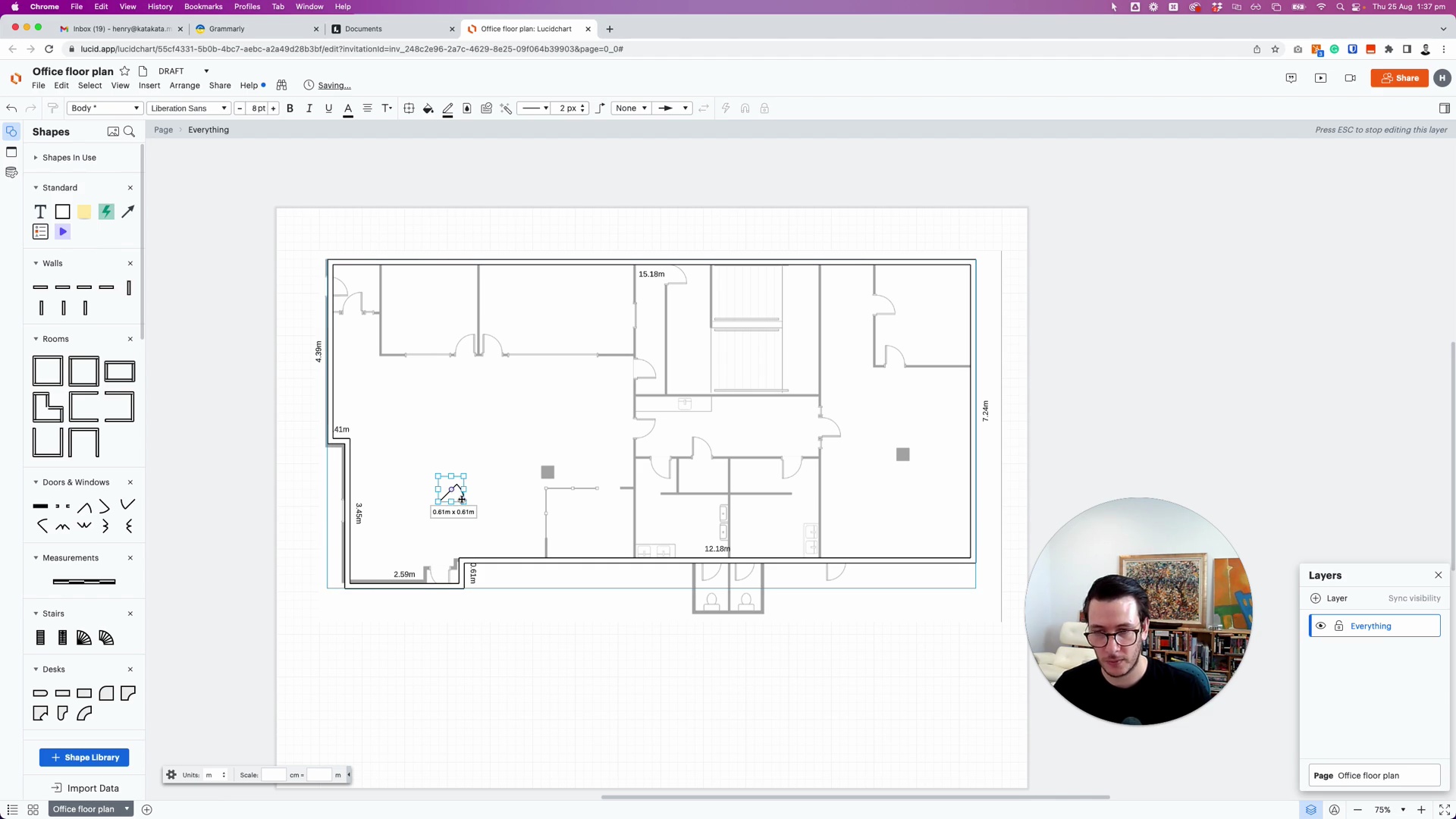Select the L-shaped room shape
The height and width of the screenshot is (819, 1456).
tap(47, 407)
